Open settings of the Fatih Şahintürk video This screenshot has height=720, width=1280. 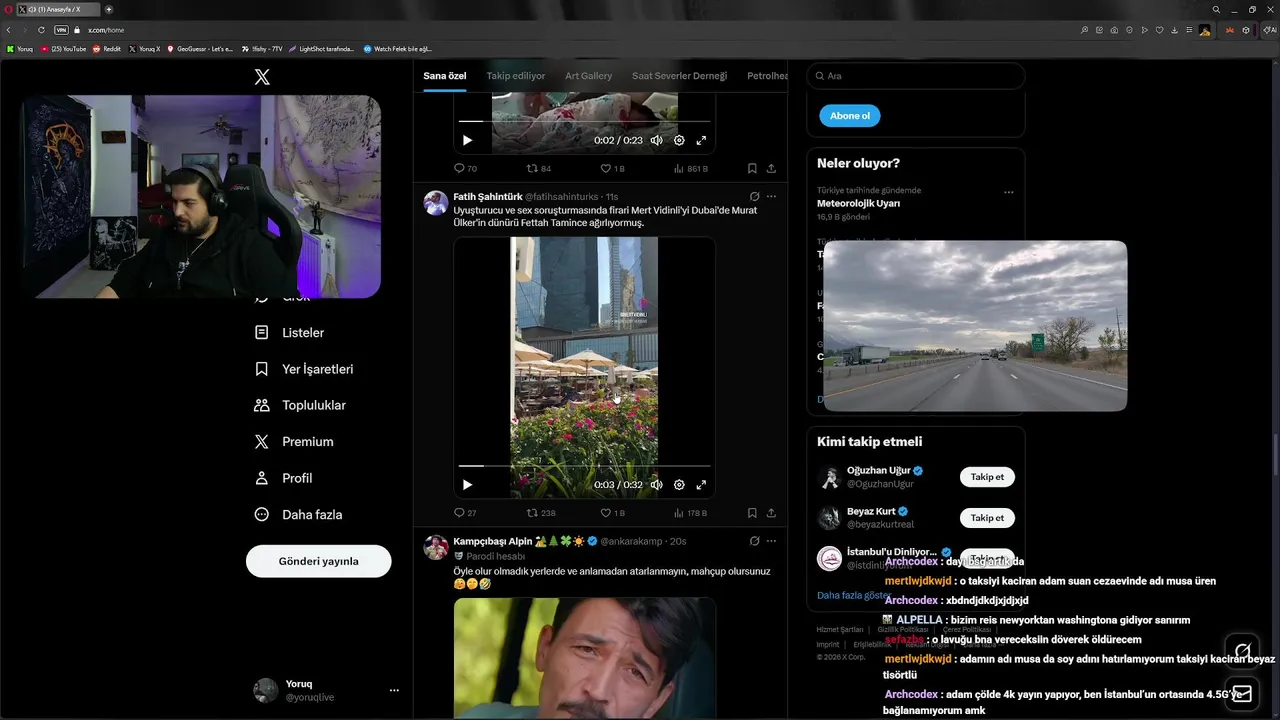(x=679, y=485)
